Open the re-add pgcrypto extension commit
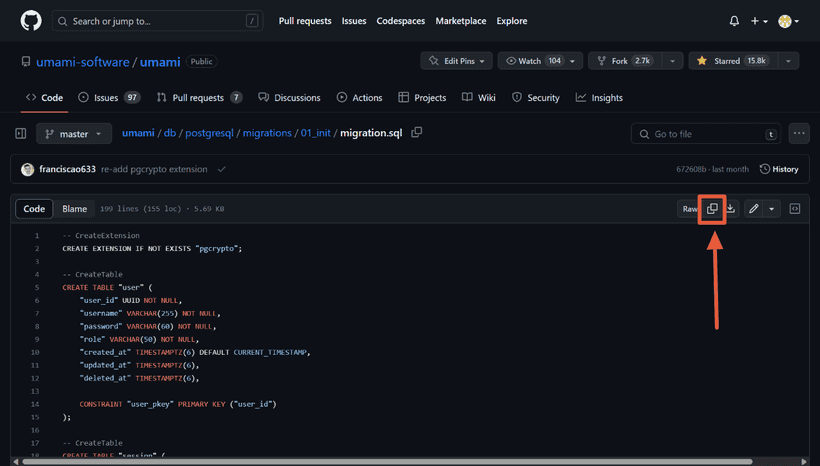 154,169
